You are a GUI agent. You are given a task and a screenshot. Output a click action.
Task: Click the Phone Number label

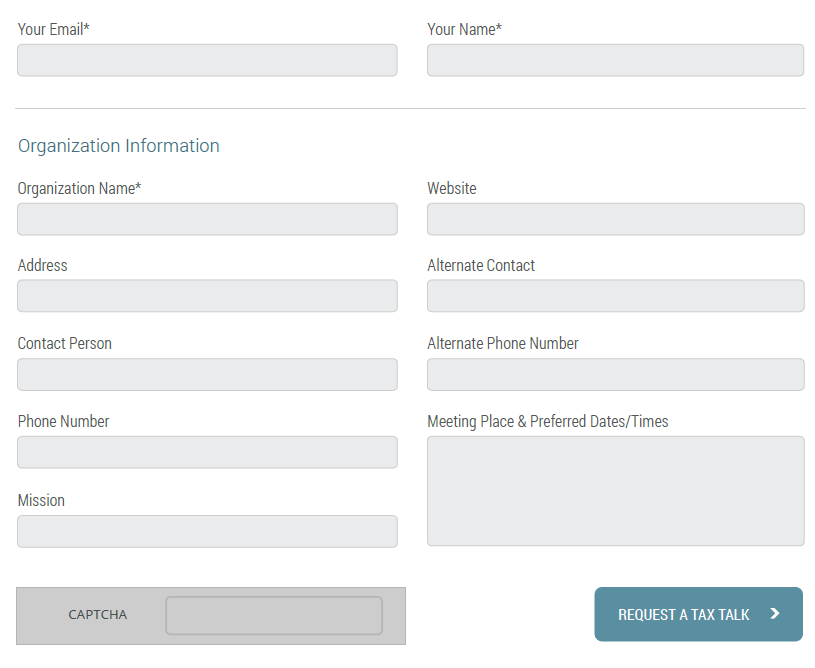tap(63, 422)
